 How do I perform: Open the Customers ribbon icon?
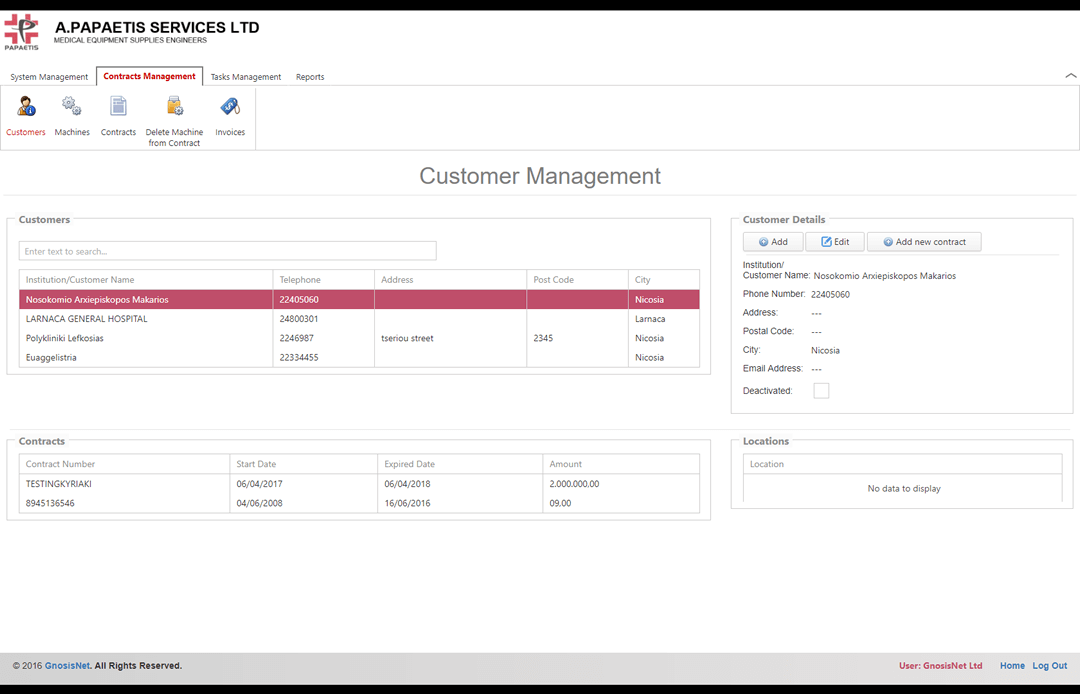26,107
